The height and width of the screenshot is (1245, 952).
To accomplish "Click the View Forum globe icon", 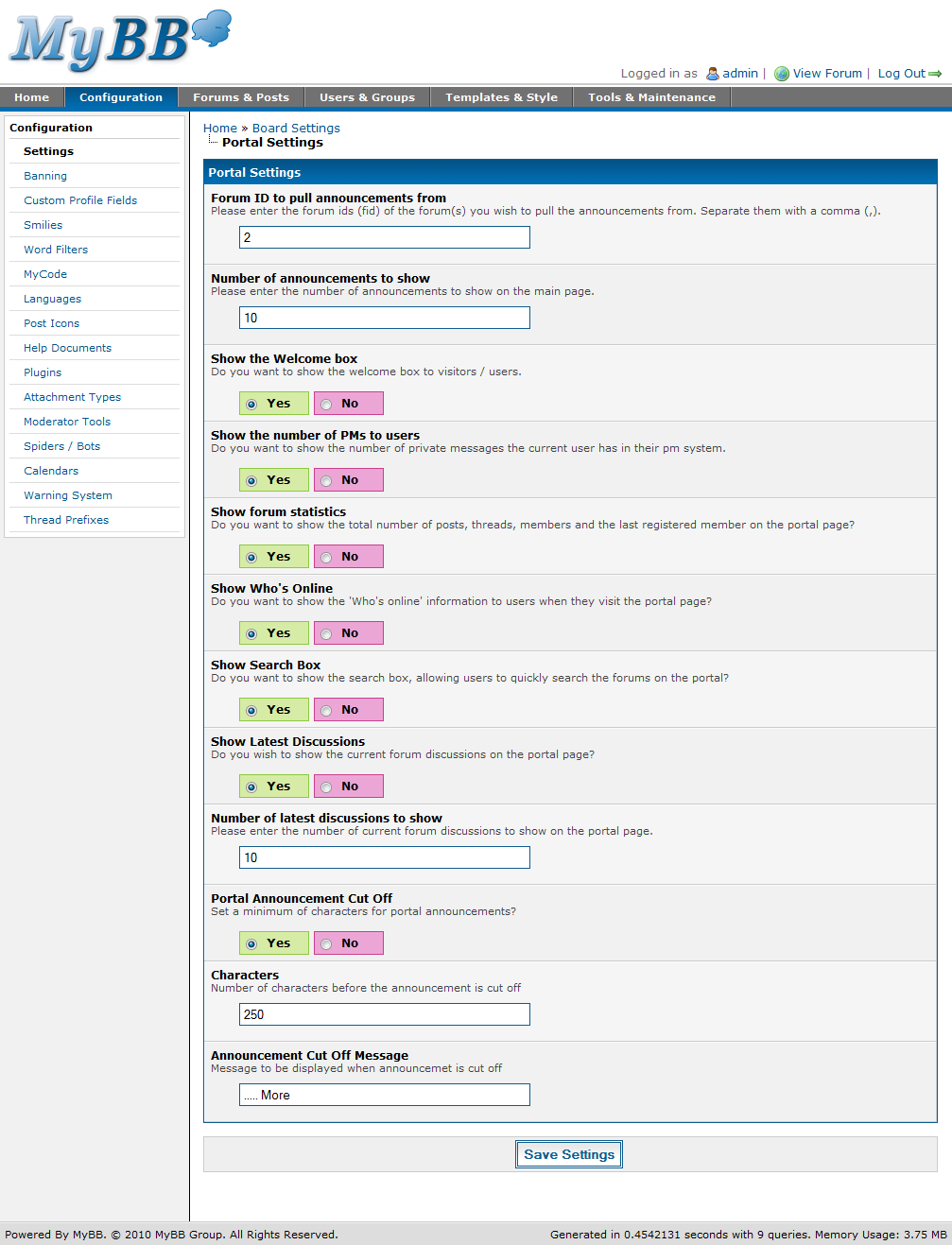I will pyautogui.click(x=782, y=74).
